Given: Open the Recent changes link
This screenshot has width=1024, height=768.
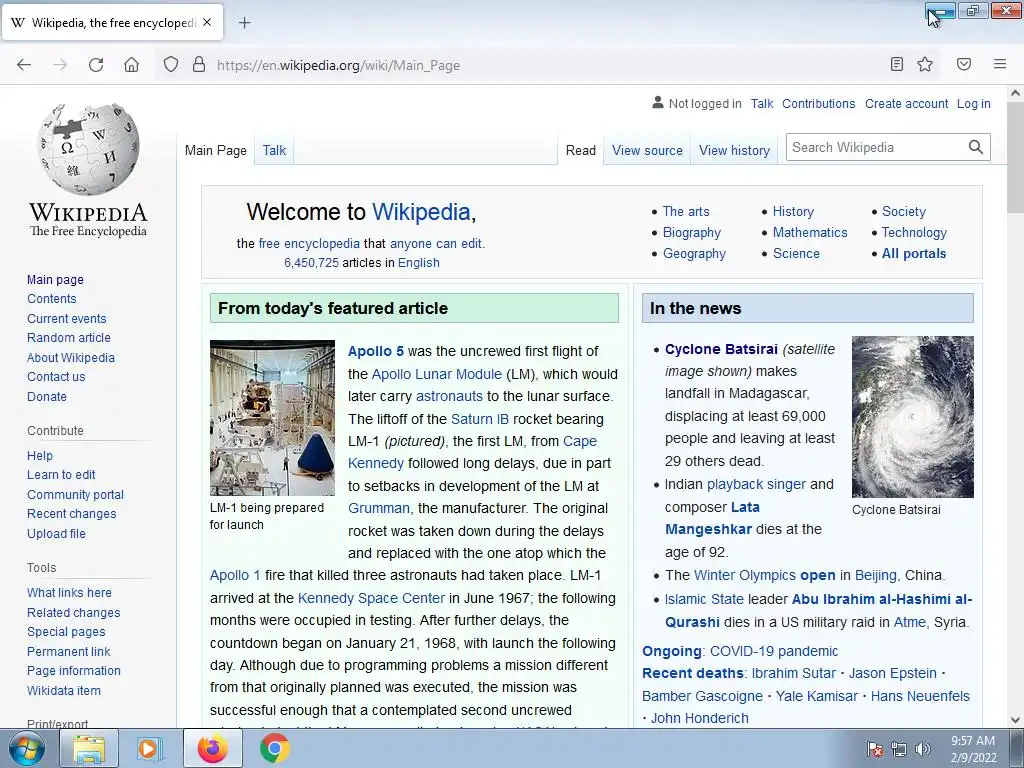Looking at the screenshot, I should tap(72, 513).
